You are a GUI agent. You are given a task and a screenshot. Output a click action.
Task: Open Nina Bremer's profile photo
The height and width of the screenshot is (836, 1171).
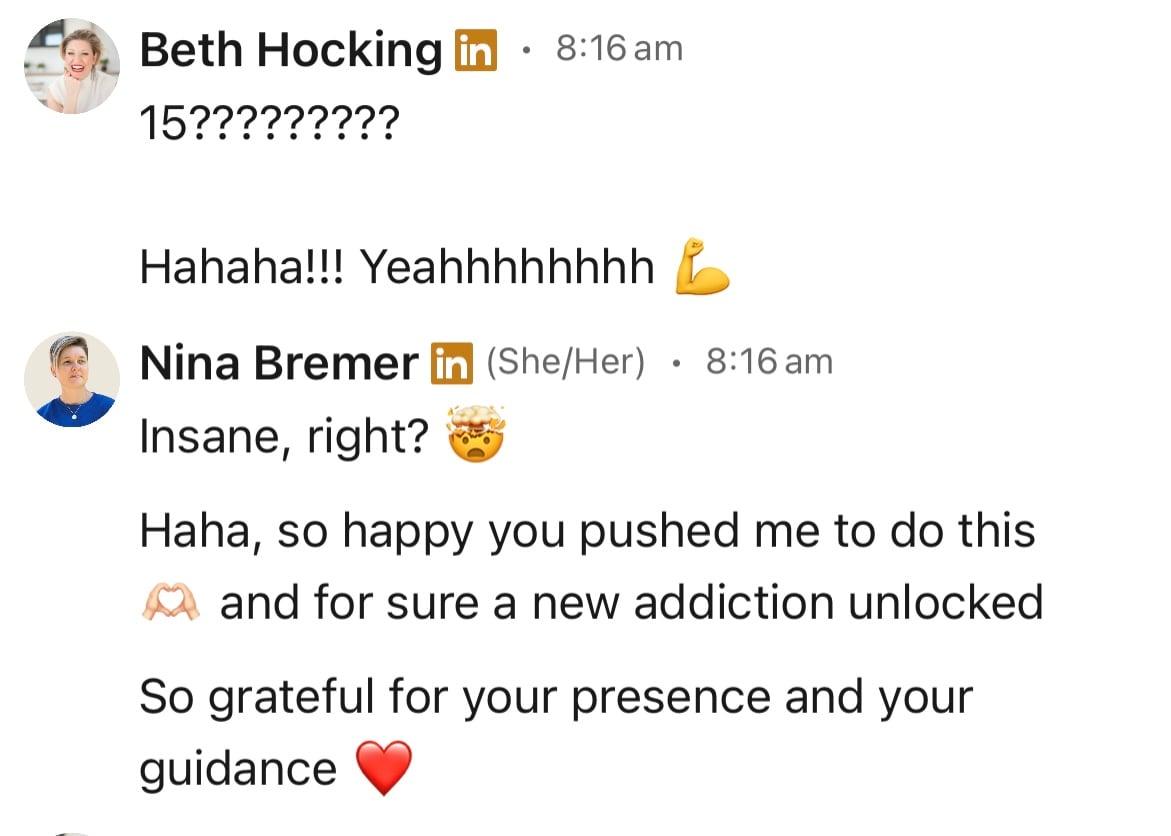point(72,380)
